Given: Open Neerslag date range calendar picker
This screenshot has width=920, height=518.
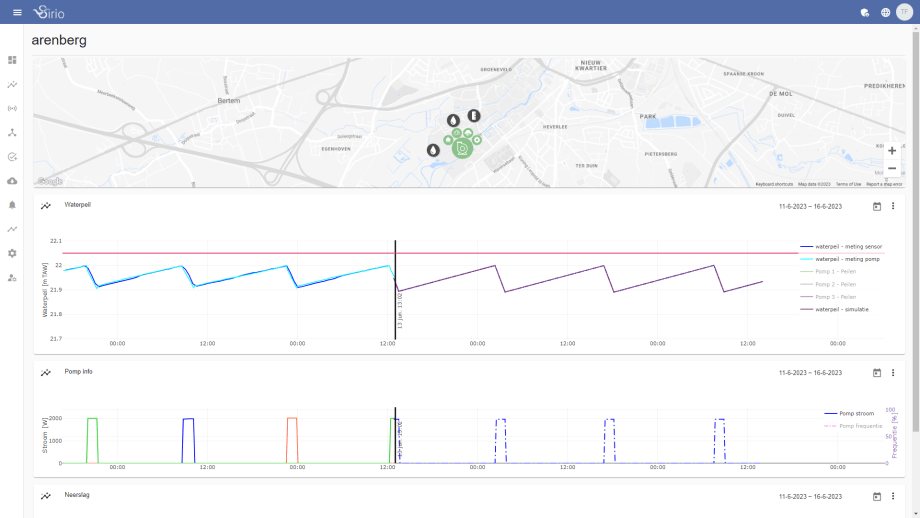Looking at the screenshot, I should [877, 496].
